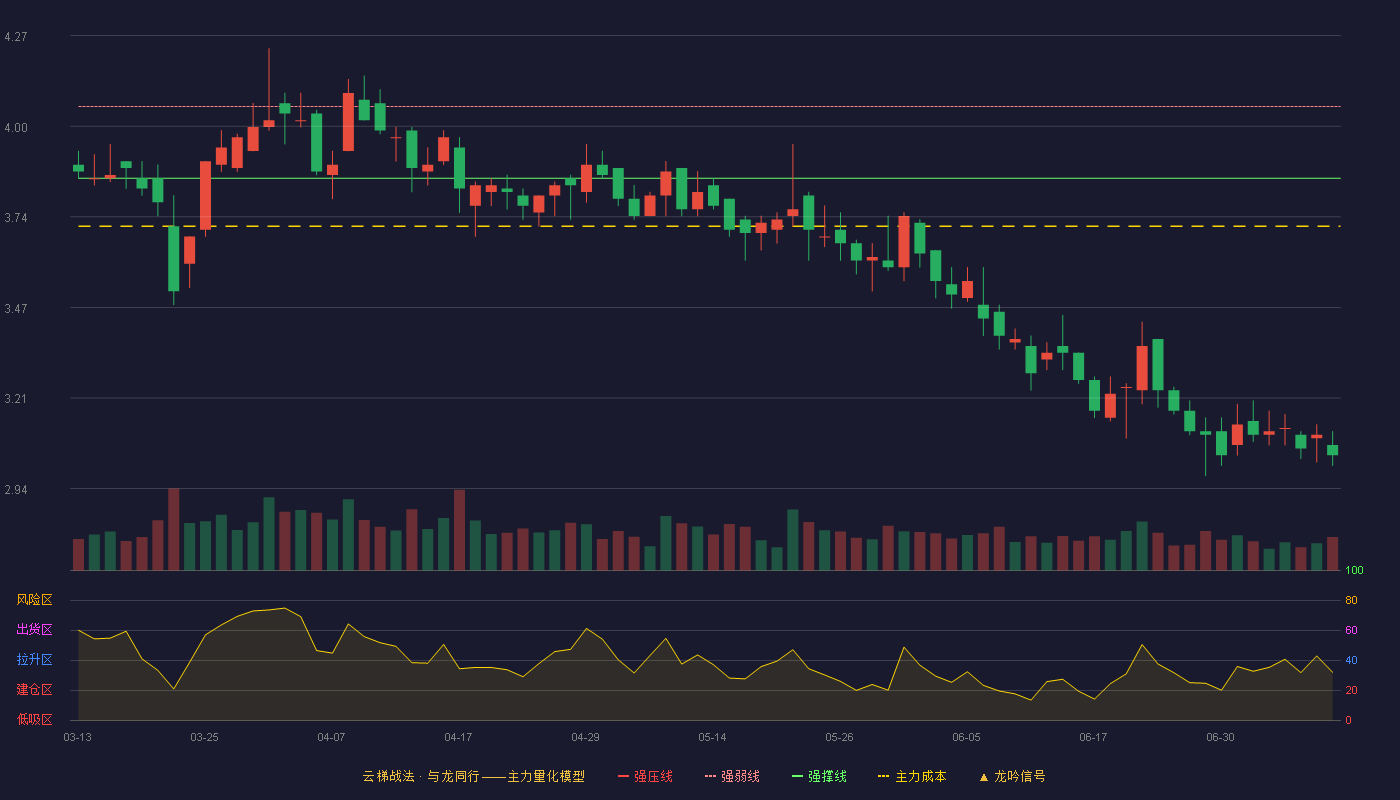
Task: Click the 4.00 price axis label
Action: 16,128
